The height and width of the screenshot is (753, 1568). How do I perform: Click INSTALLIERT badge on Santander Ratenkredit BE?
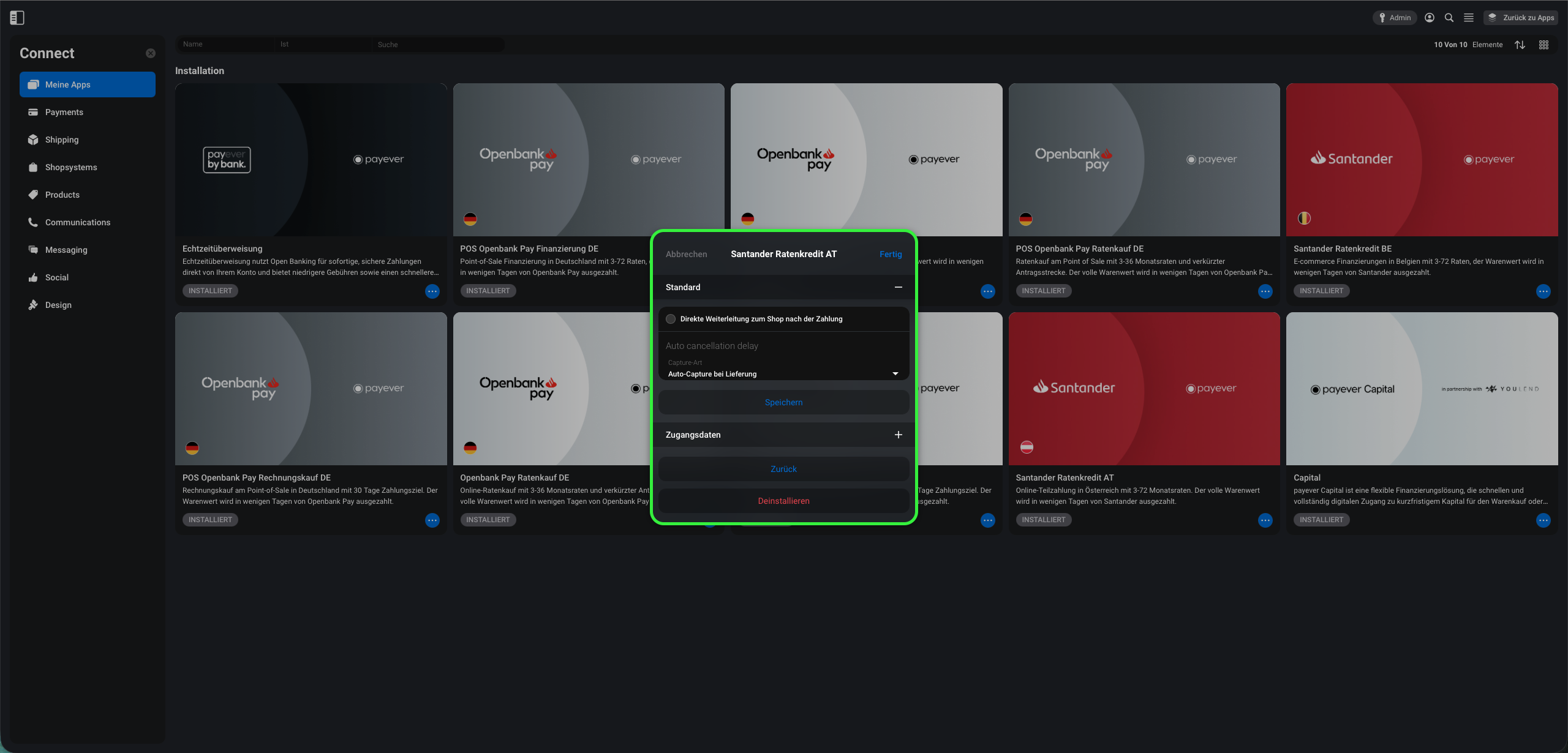pos(1321,291)
